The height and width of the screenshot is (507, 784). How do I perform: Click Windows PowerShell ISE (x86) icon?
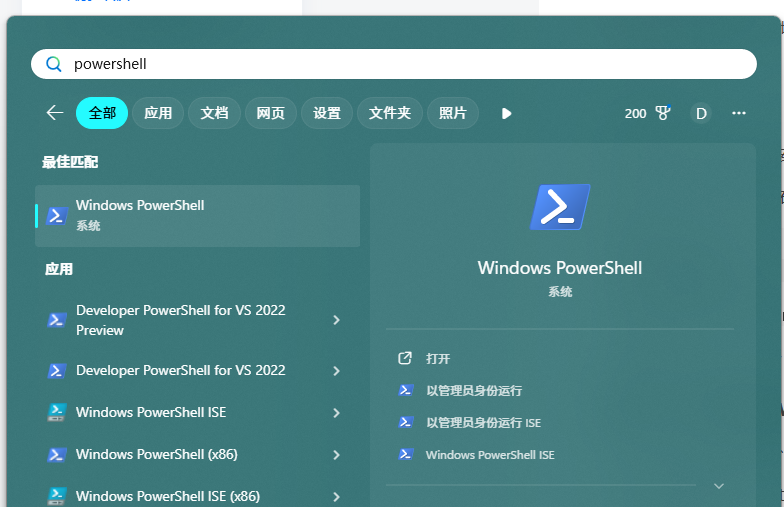(56, 496)
